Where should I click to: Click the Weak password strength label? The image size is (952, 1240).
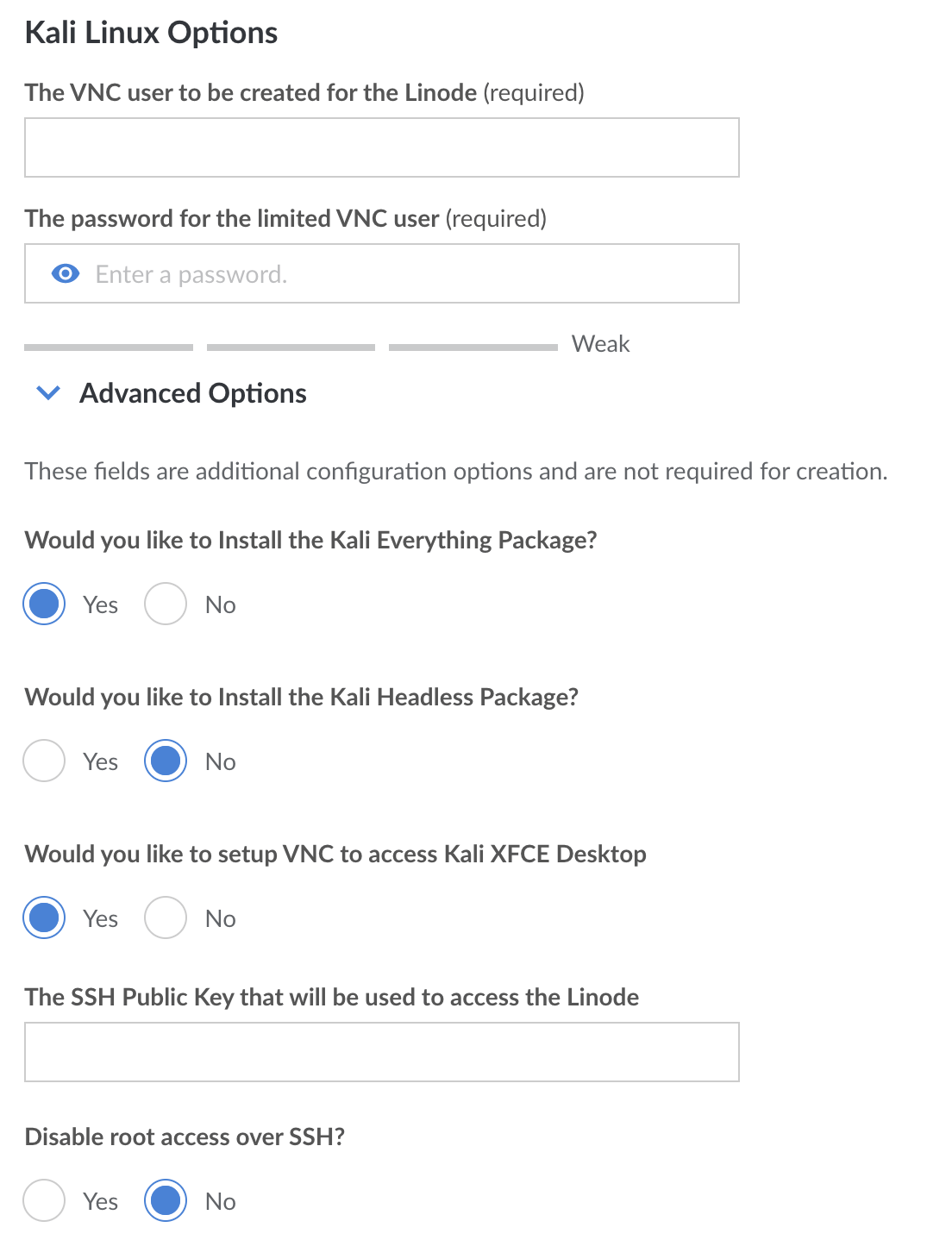[x=600, y=344]
